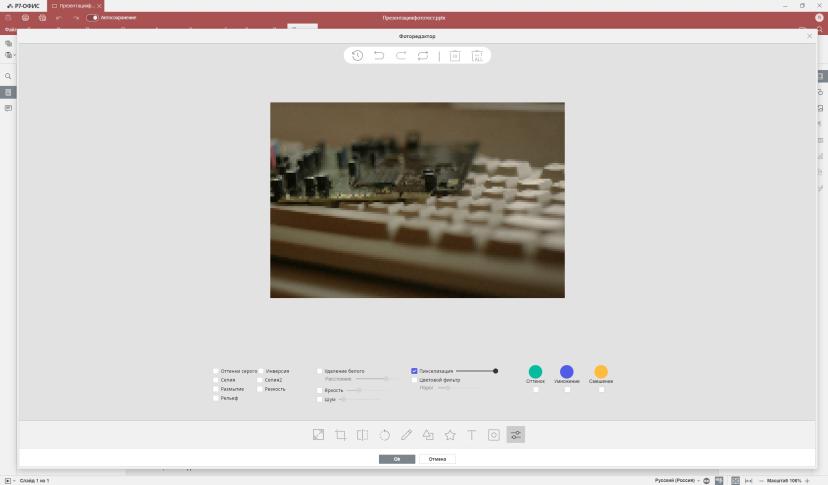Adjust the Пикселизация slider
Viewport: 828px width, 485px height.
(x=477, y=371)
